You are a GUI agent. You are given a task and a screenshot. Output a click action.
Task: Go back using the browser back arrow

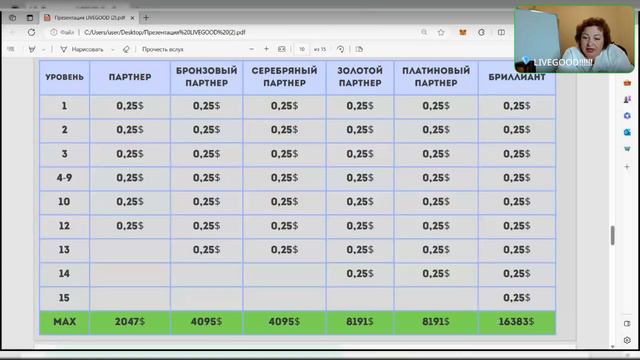point(12,32)
